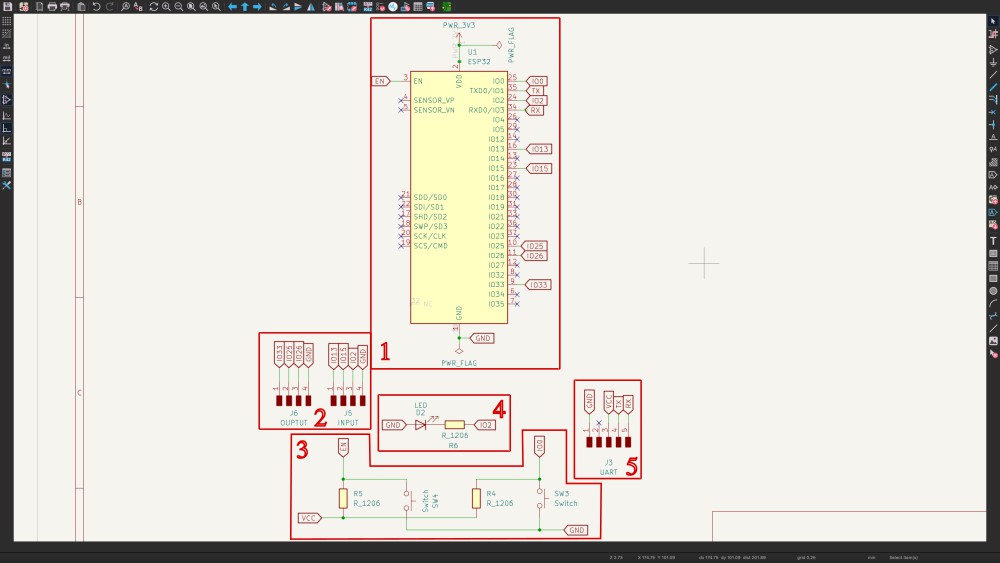Choose the selection arrow tool in right toolbar
The width and height of the screenshot is (1000, 563).
pyautogui.click(x=993, y=21)
